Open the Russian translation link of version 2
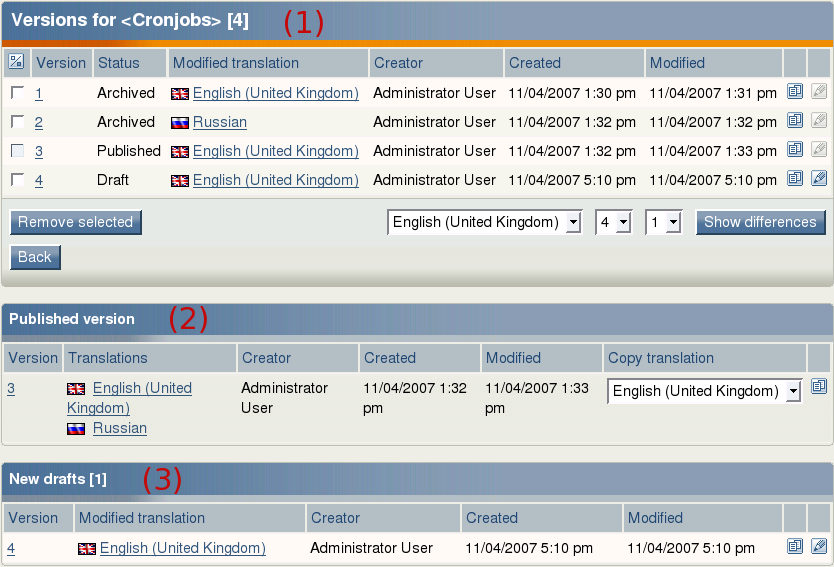The image size is (834, 567). 220,122
